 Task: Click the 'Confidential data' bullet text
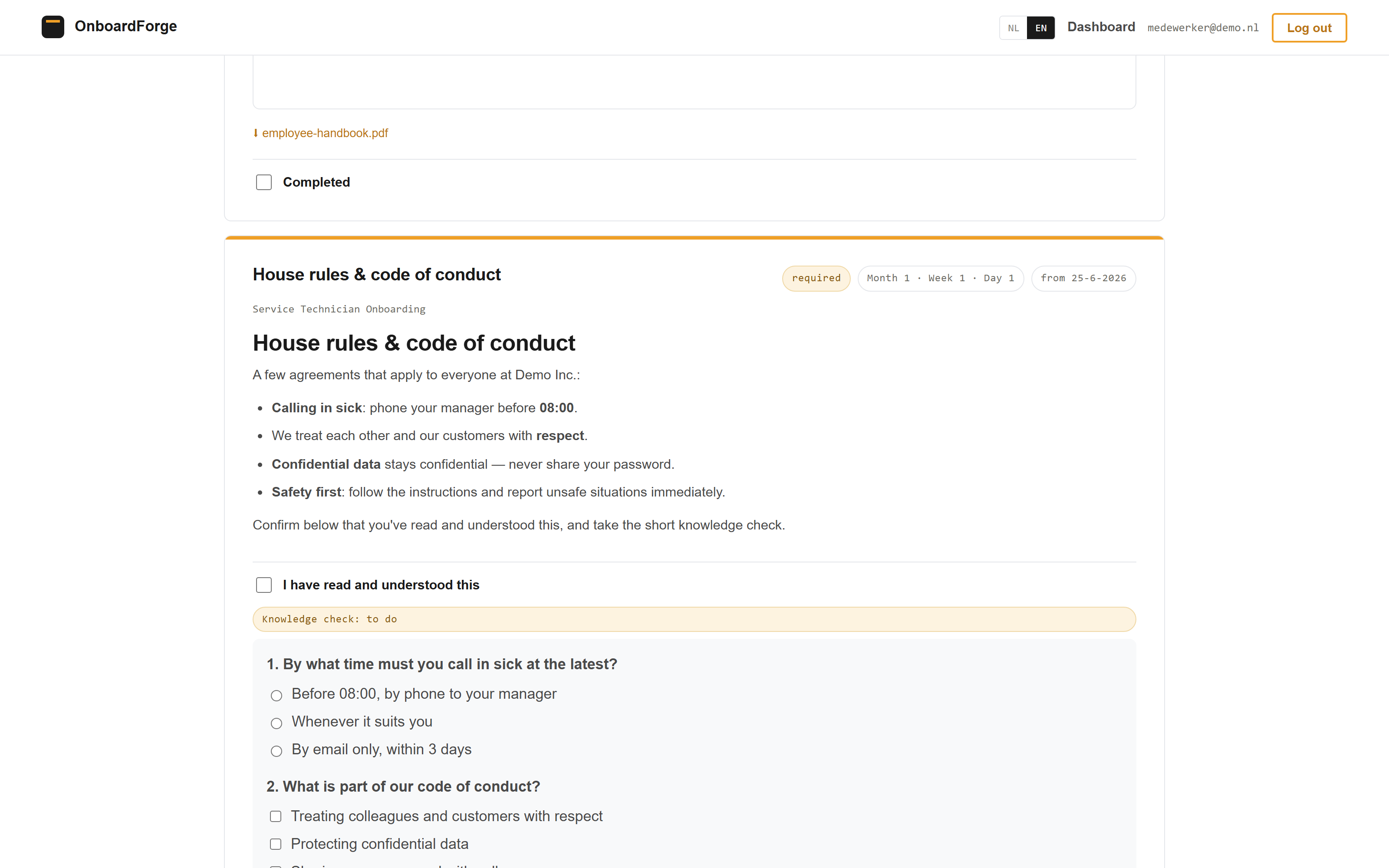coord(473,464)
